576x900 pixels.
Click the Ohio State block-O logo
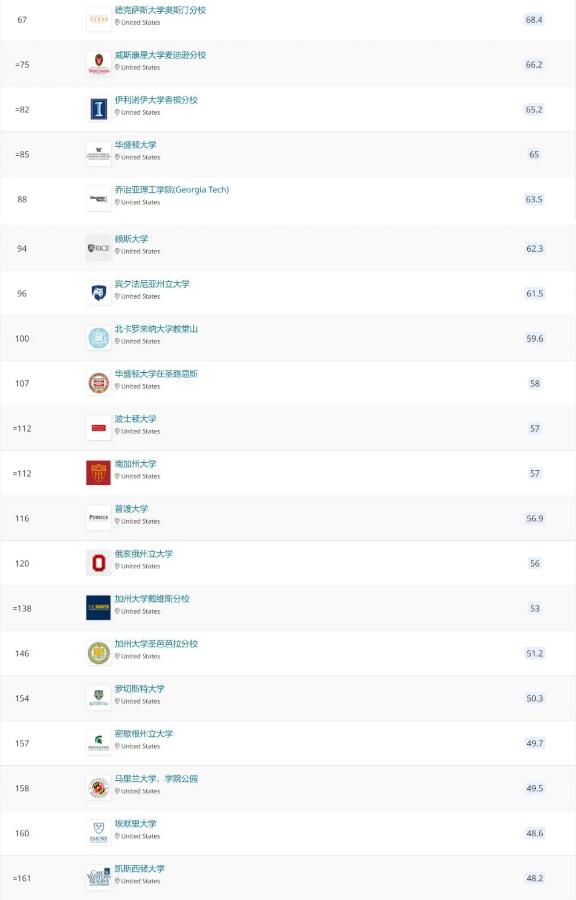coord(98,562)
